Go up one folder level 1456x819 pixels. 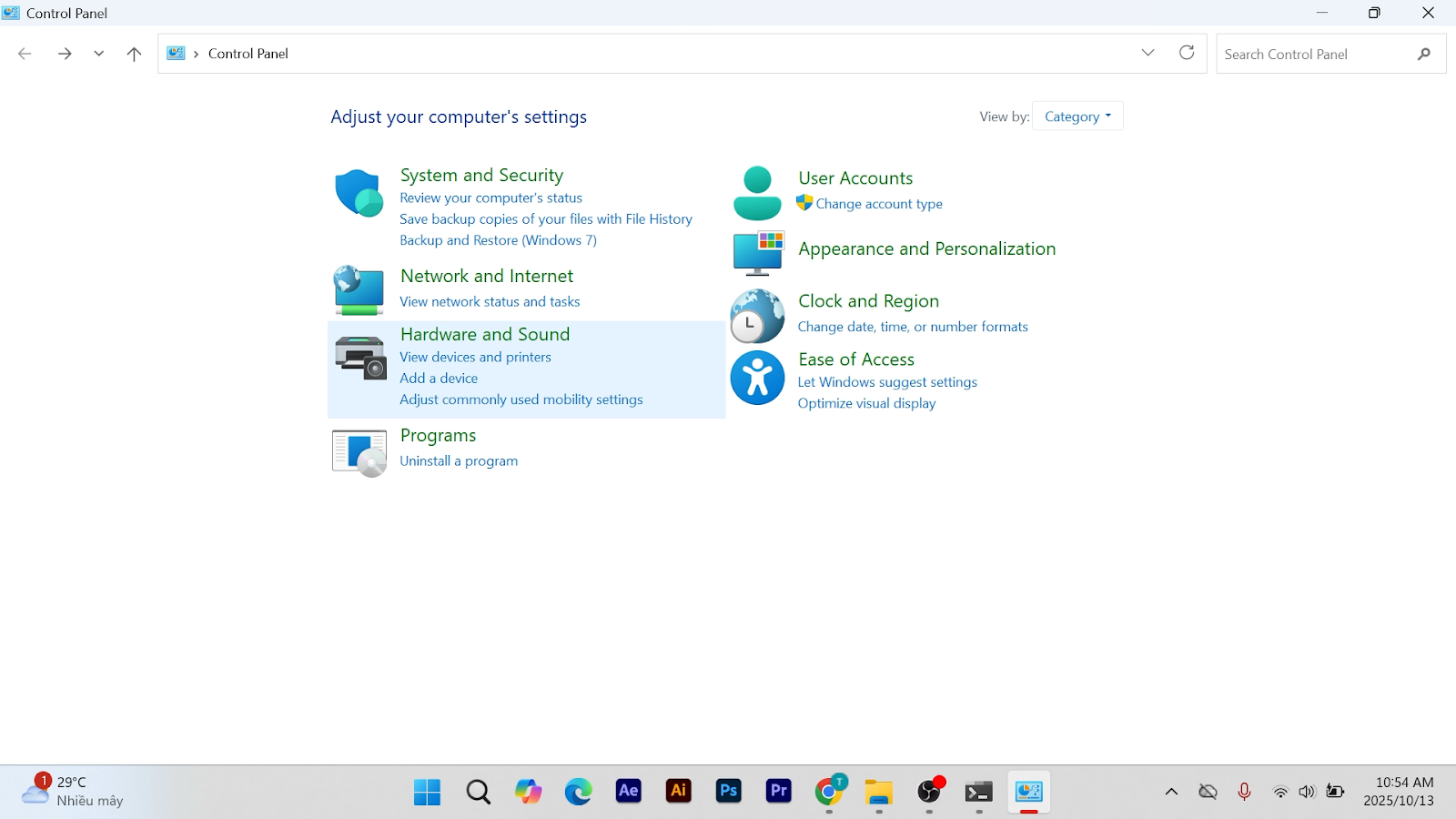(134, 54)
